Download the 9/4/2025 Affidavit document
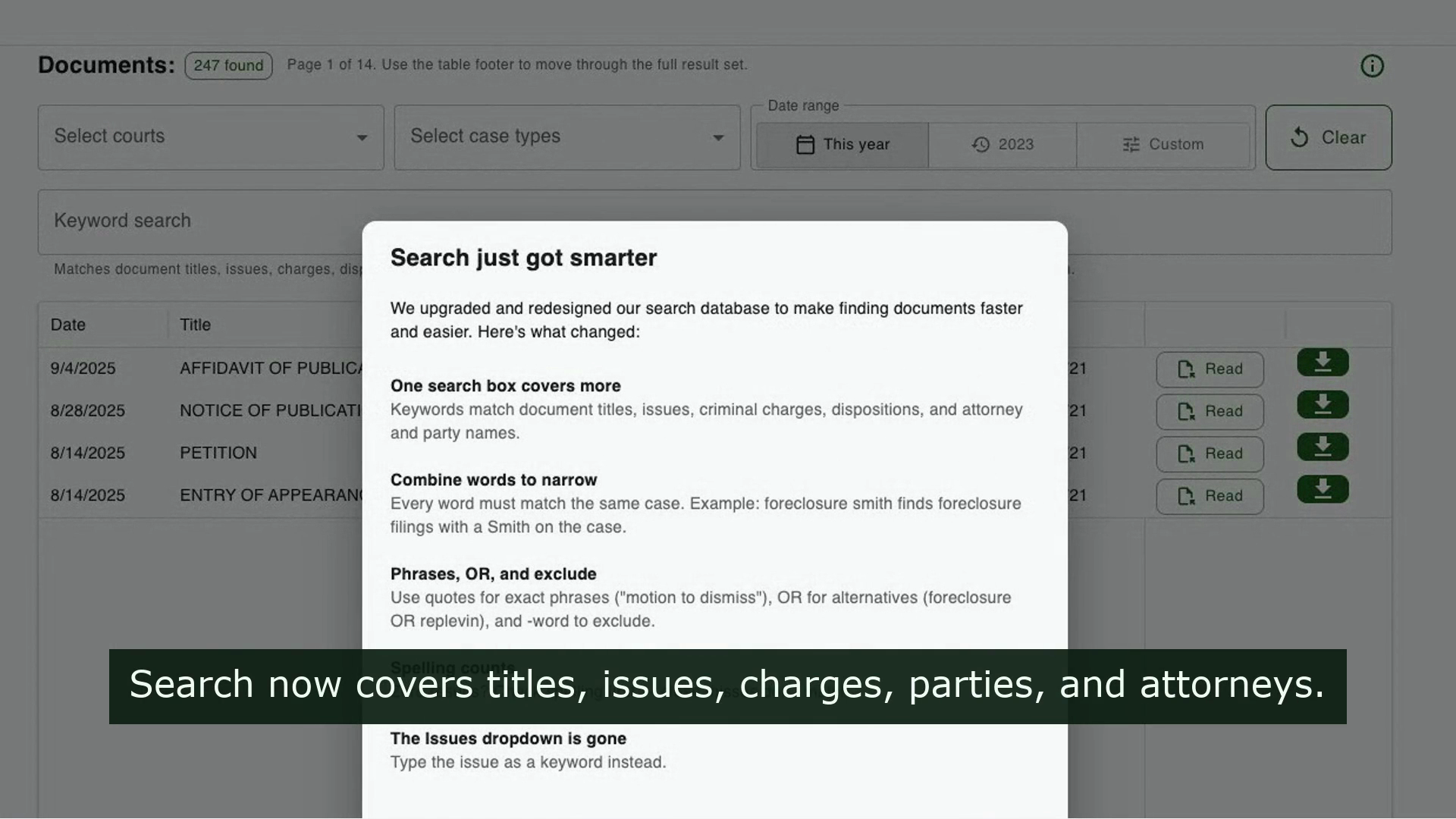 pyautogui.click(x=1323, y=362)
